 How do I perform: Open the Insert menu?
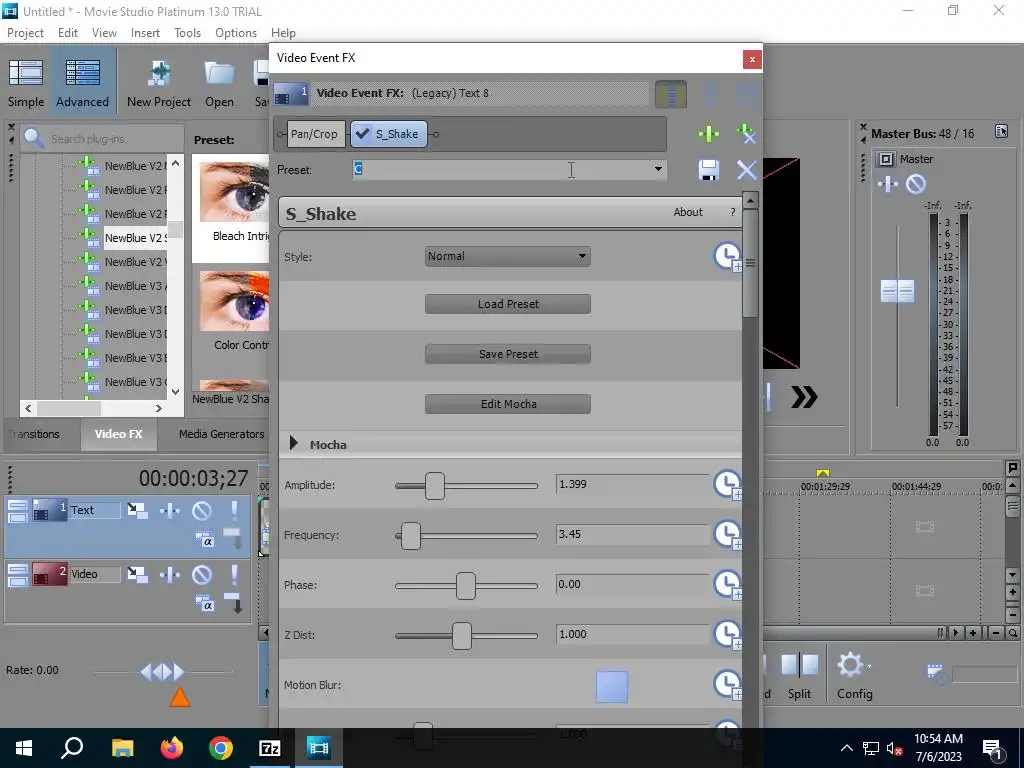point(145,33)
